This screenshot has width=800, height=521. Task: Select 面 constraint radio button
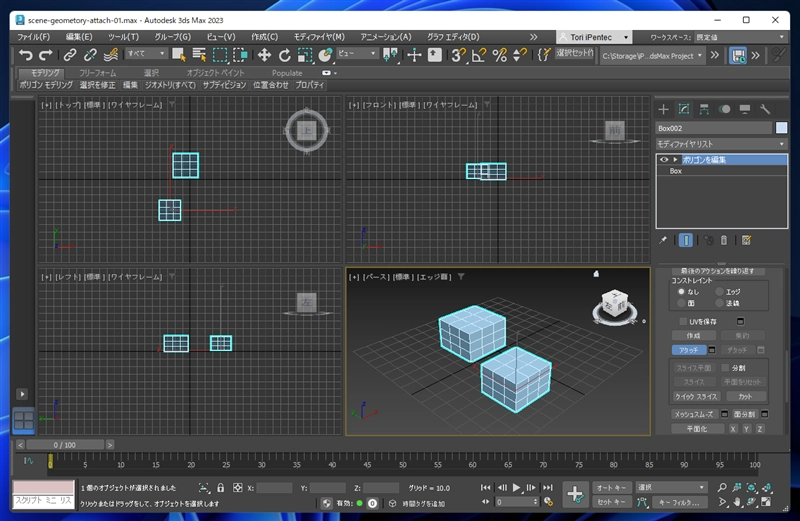pos(681,303)
